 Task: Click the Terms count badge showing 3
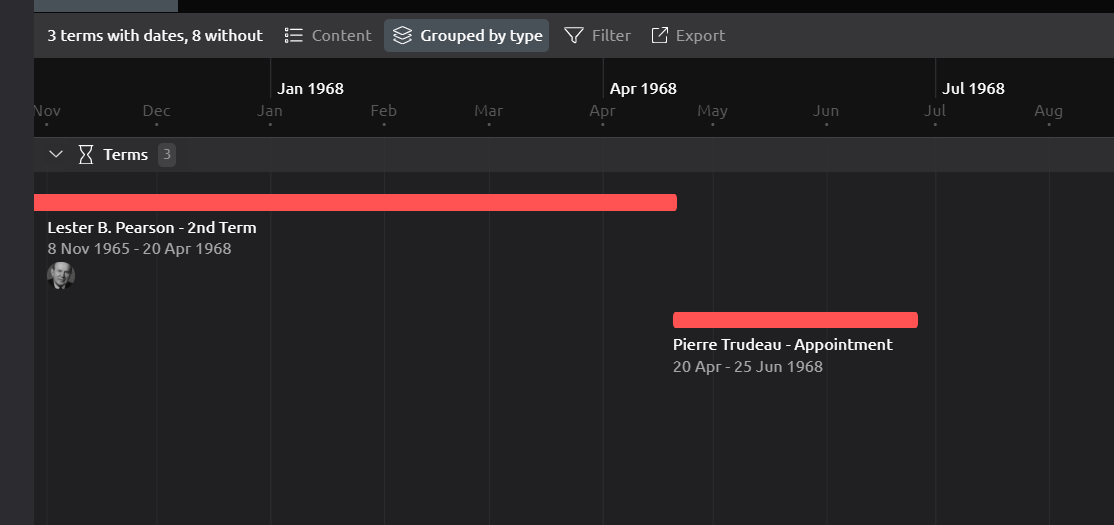167,155
